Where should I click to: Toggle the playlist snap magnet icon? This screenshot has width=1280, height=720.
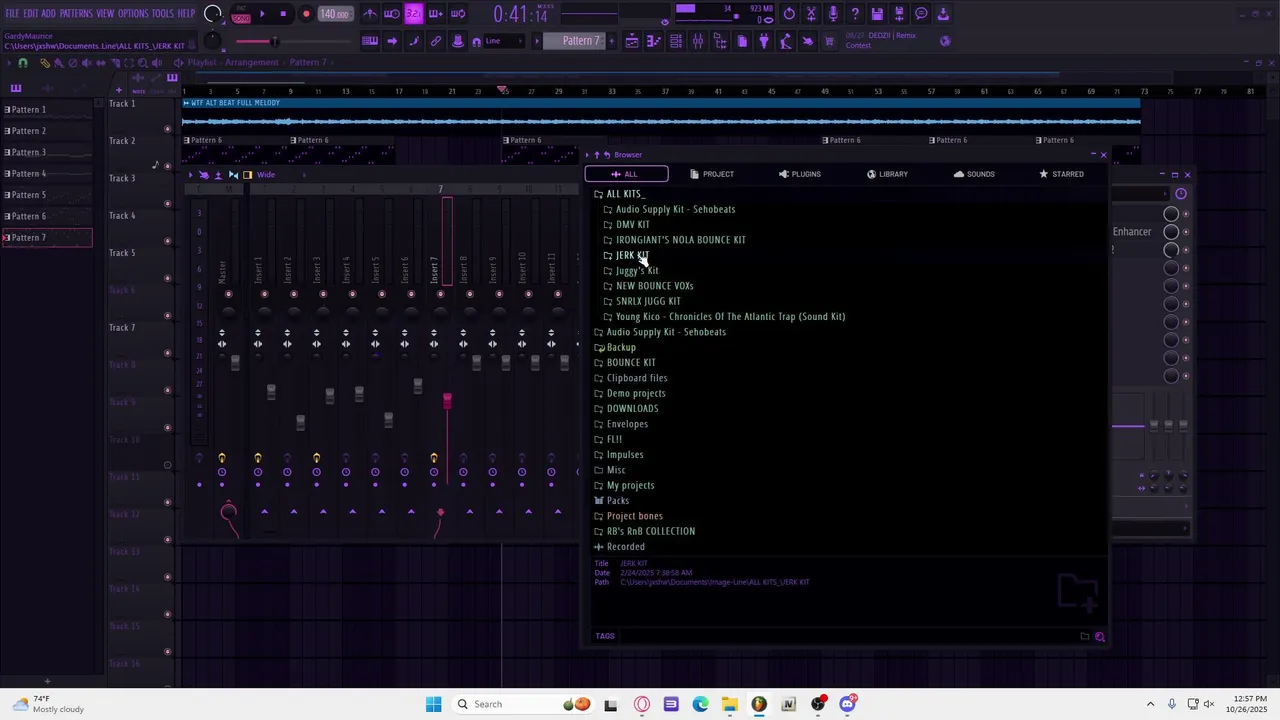22,63
